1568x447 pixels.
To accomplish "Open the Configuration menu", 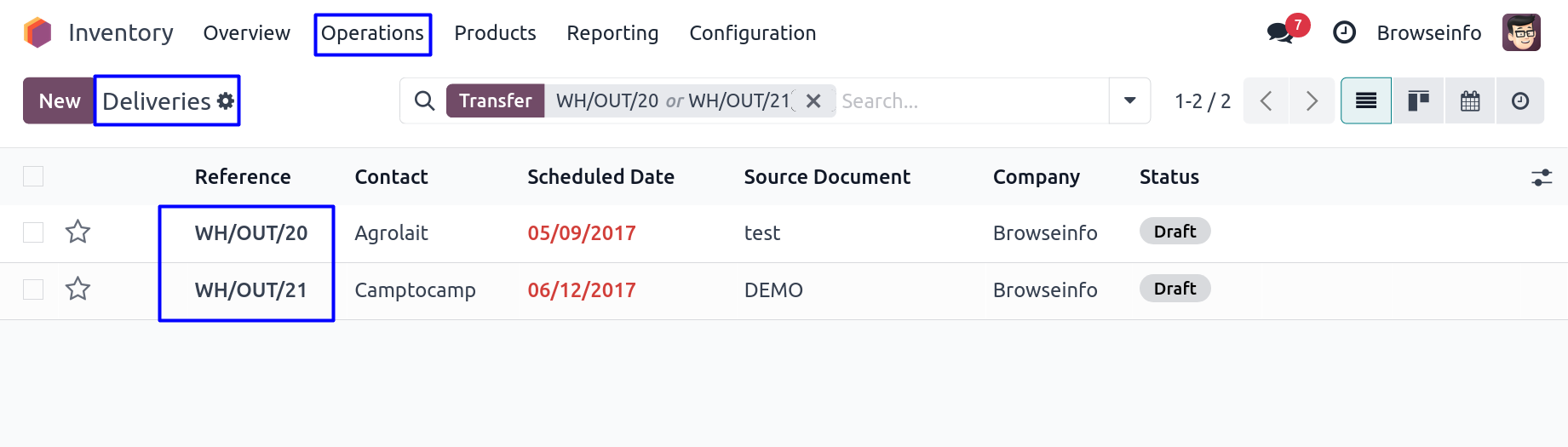I will click(752, 34).
